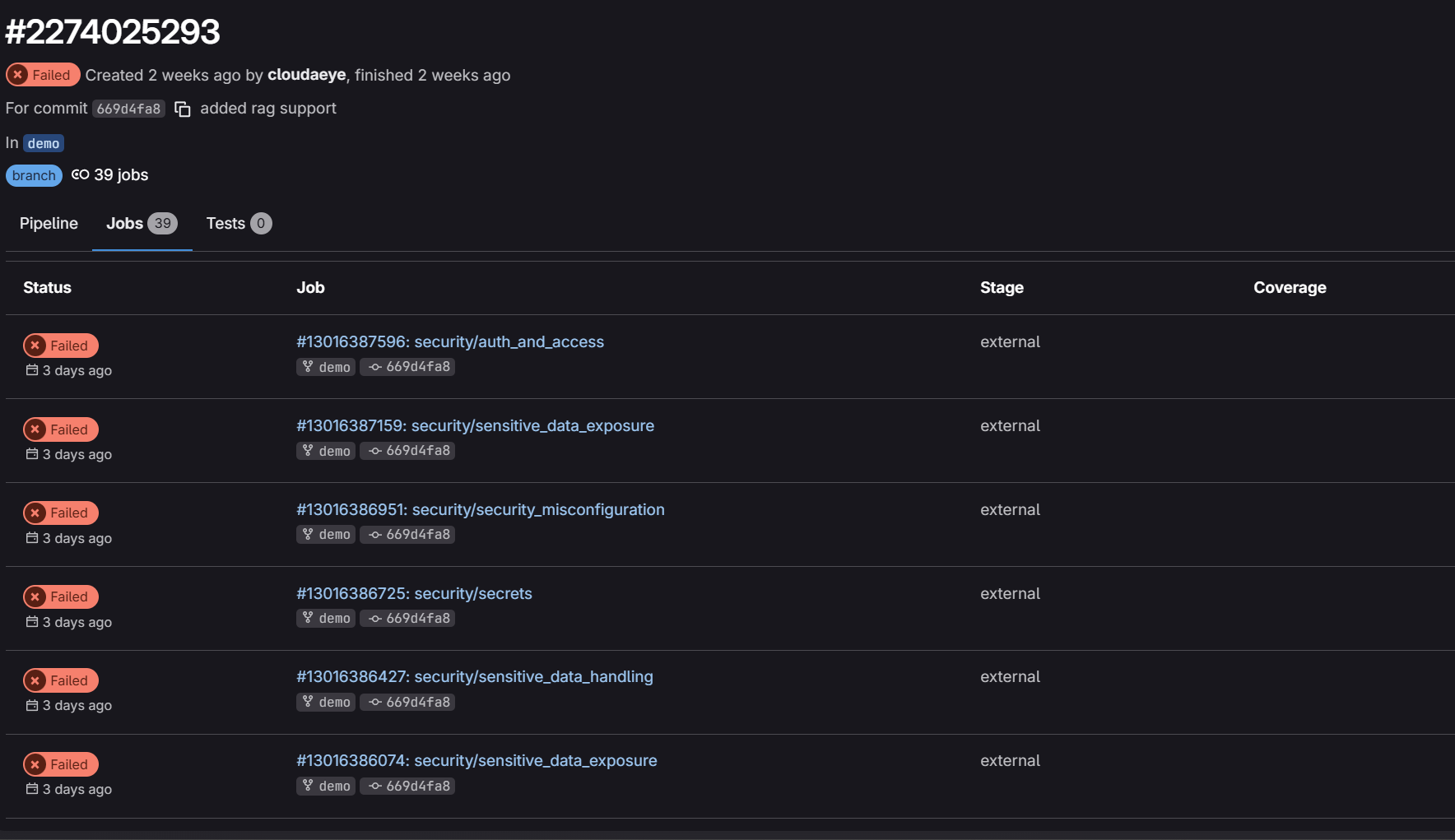Open job #13016387596 security/auth_and_access

click(x=449, y=341)
